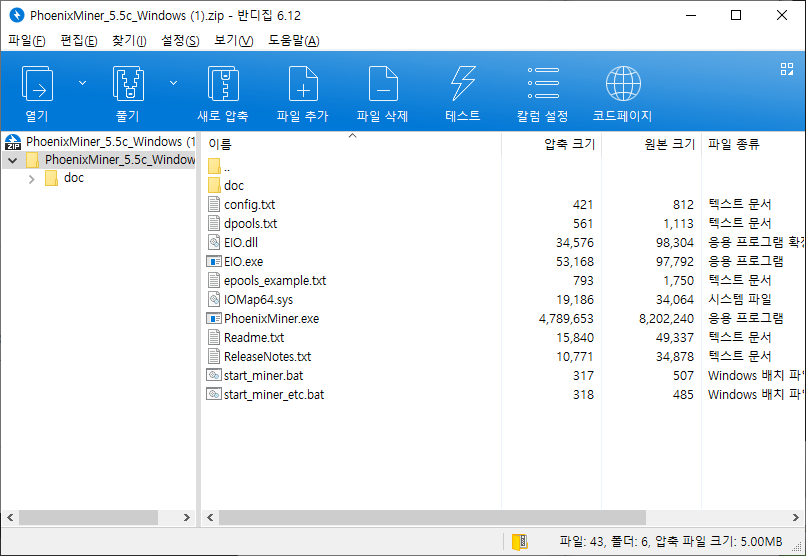Click the file list scroll left arrow

(x=210, y=517)
